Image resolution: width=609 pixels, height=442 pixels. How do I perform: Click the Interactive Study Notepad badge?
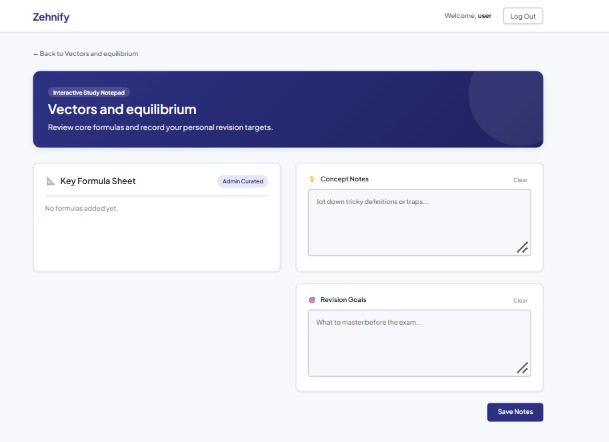pos(89,92)
